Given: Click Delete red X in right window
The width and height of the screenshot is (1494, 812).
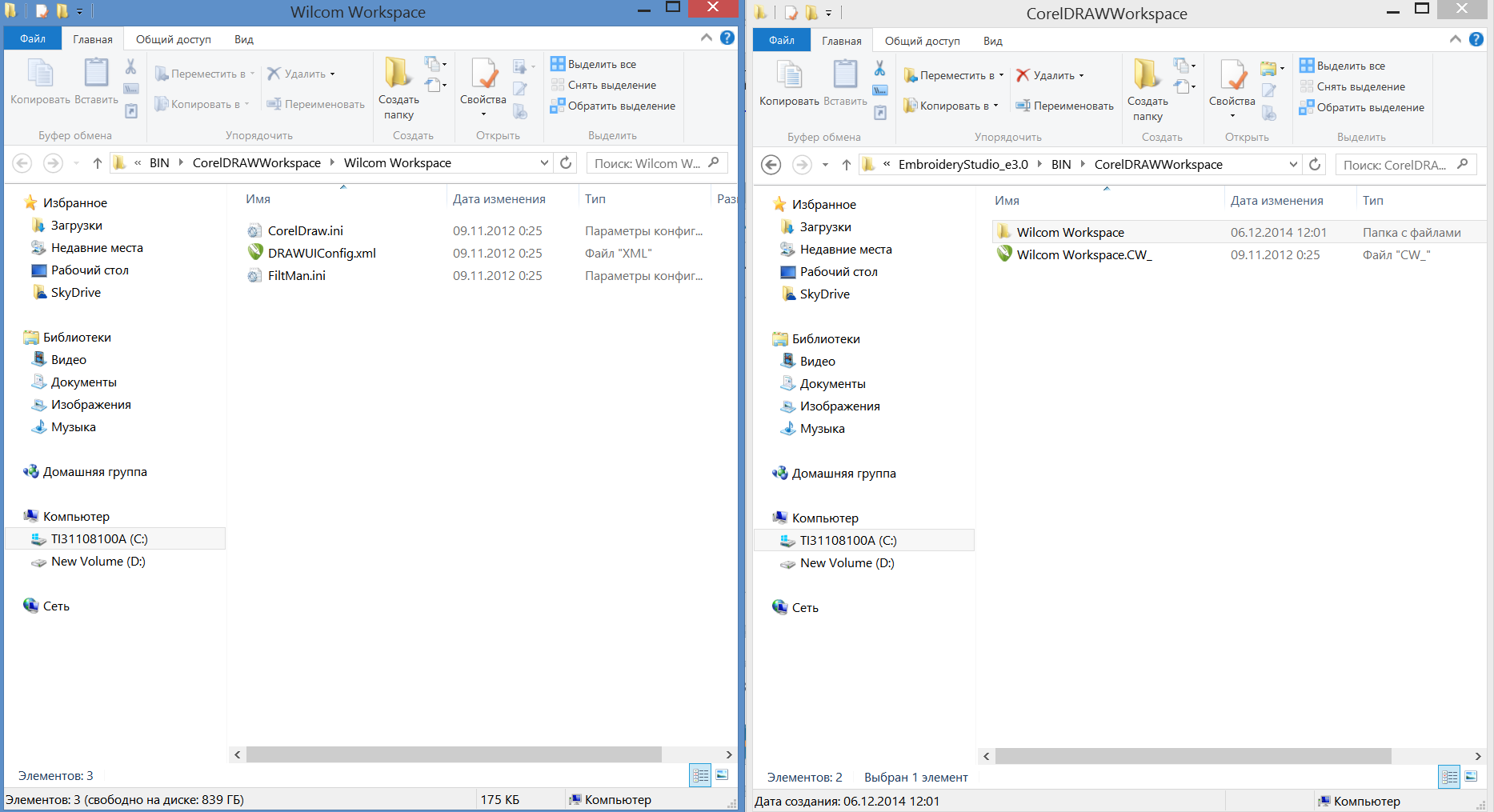Looking at the screenshot, I should pyautogui.click(x=1023, y=75).
